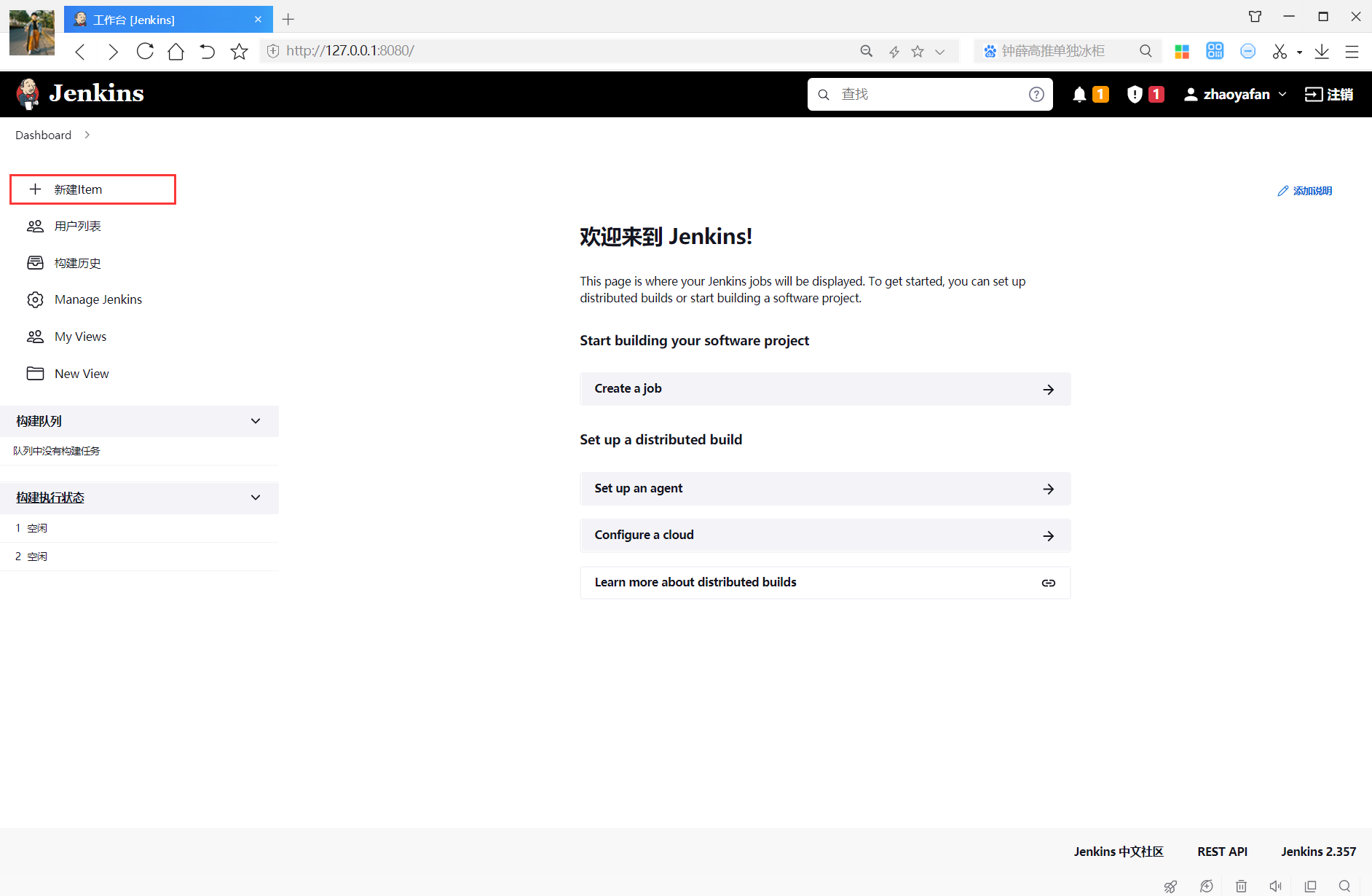Viewport: 1372px width, 896px height.
Task: Click the 注销 logout button
Action: (x=1329, y=95)
